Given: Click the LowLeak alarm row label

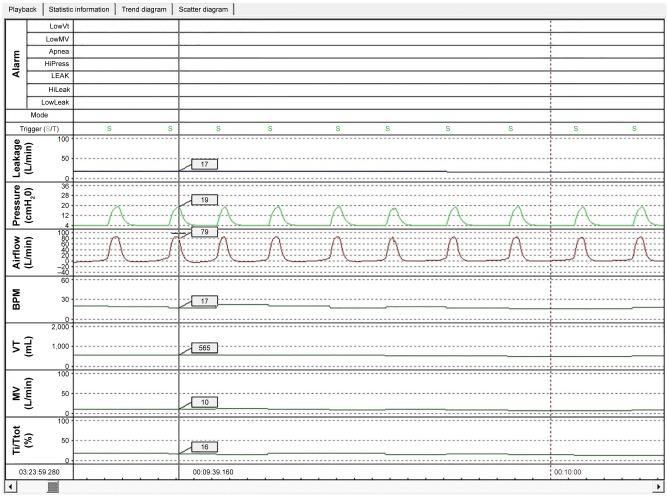Looking at the screenshot, I should pyautogui.click(x=55, y=103).
